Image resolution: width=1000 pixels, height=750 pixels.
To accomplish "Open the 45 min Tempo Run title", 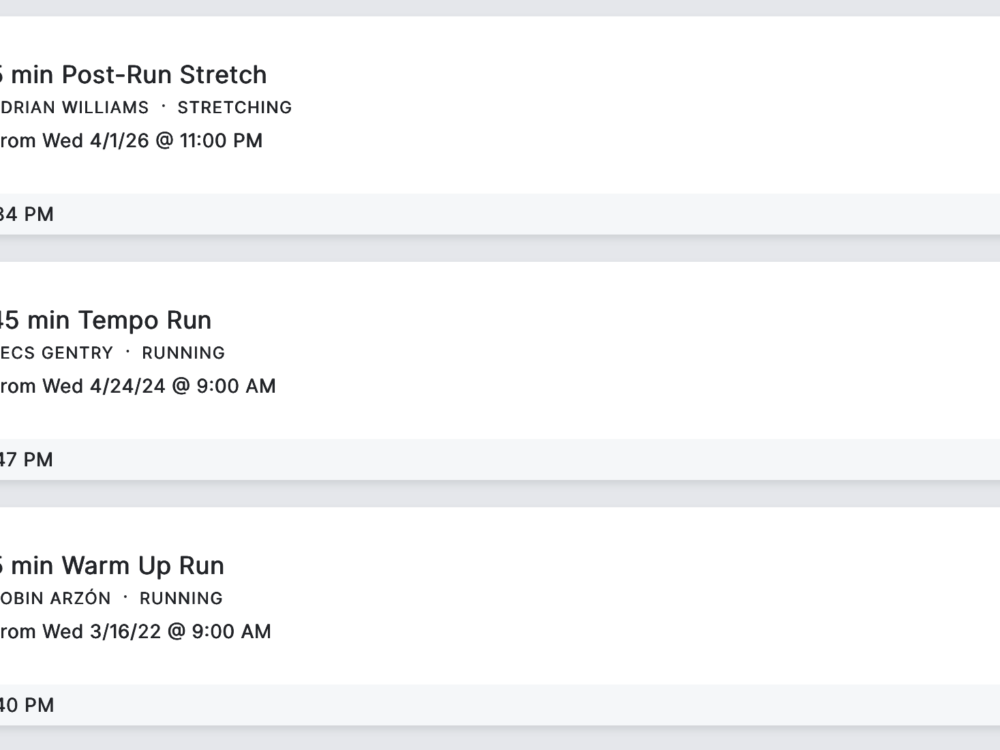I will 105,320.
